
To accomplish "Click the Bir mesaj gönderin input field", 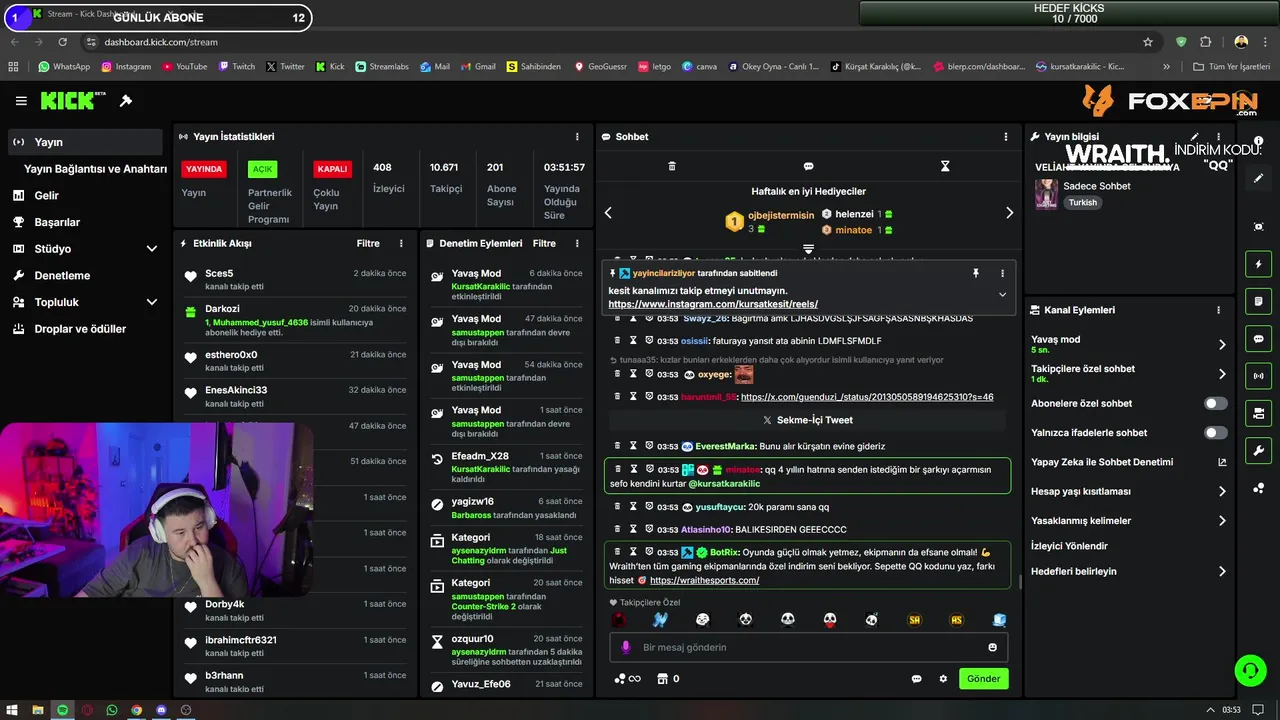I will point(808,647).
